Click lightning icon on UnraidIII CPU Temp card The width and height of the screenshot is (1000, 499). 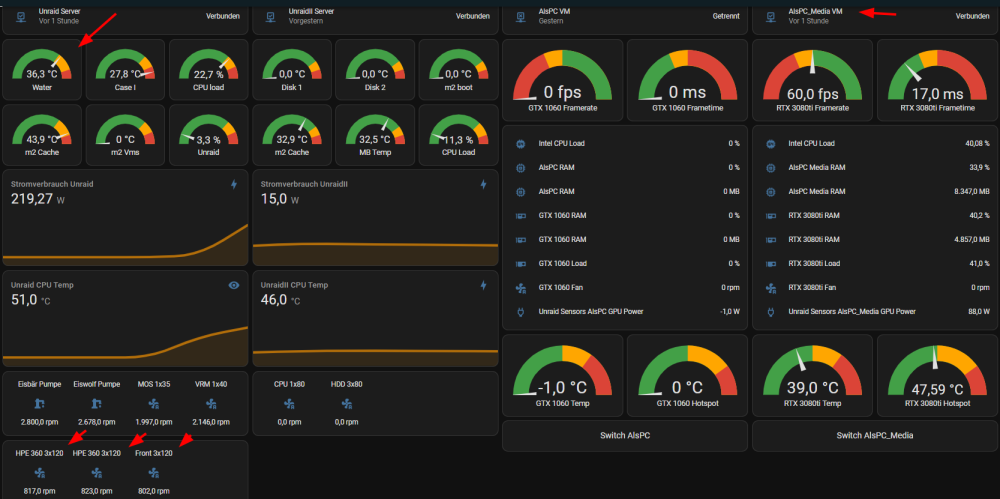[483, 285]
